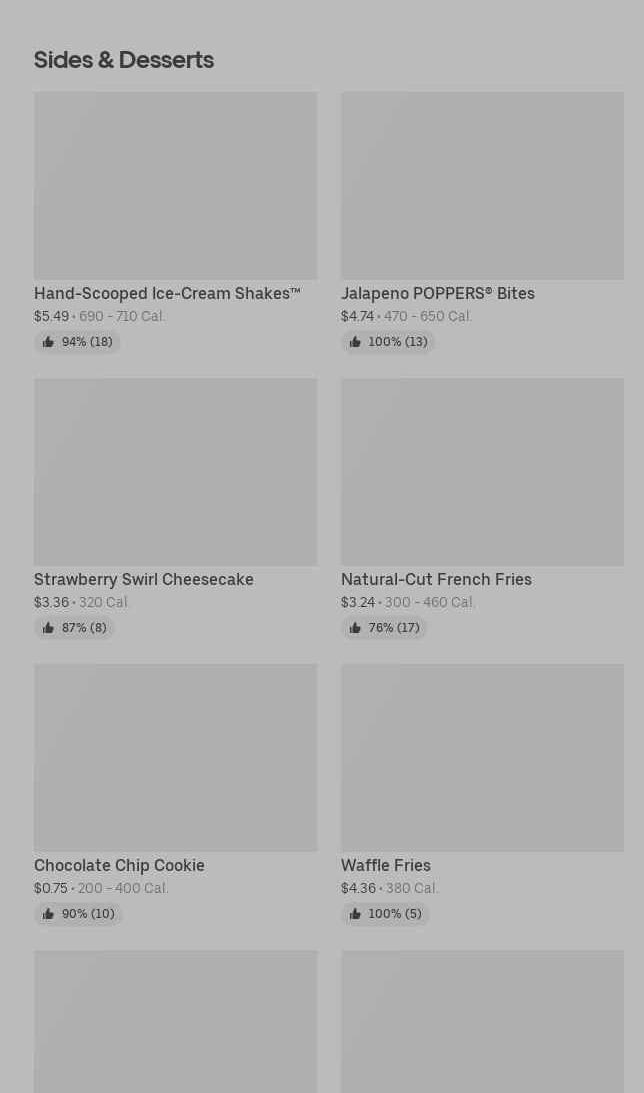Click thumbs-up icon under Hand-Scooped Ice-Cream Shakes
Viewport: 644px width, 1093px height.
(x=48, y=342)
